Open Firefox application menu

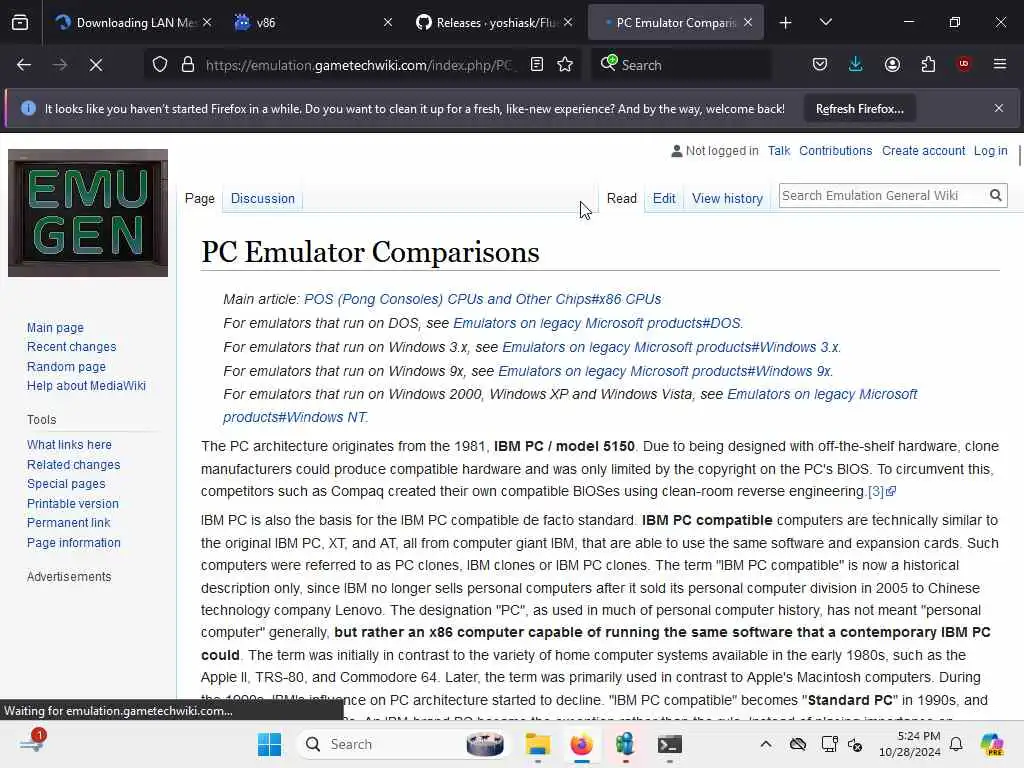[1000, 64]
